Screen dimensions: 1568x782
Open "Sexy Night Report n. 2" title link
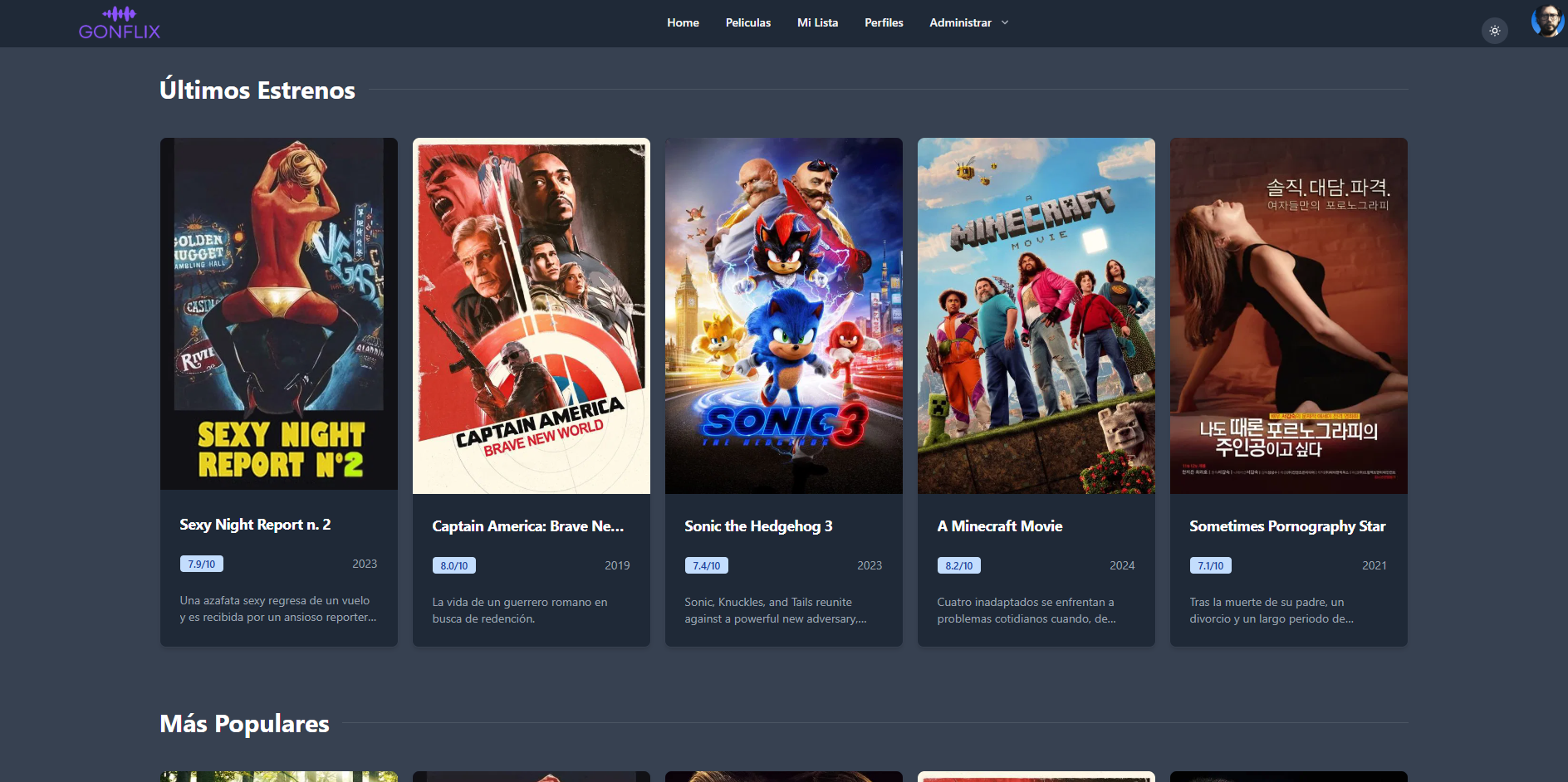[255, 525]
